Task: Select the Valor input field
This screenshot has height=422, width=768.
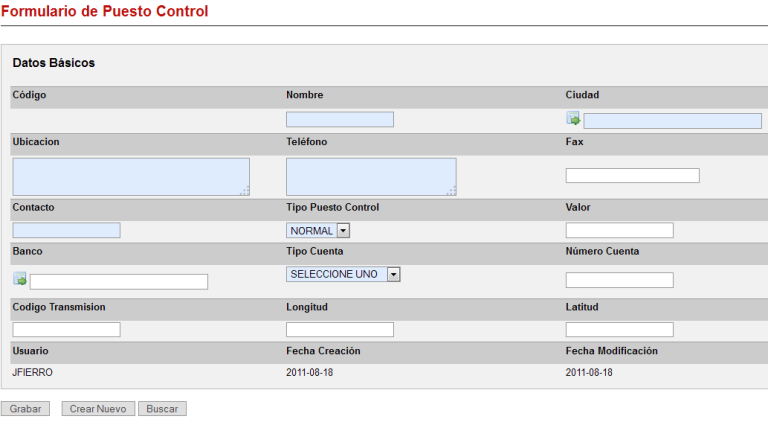Action: (x=619, y=231)
